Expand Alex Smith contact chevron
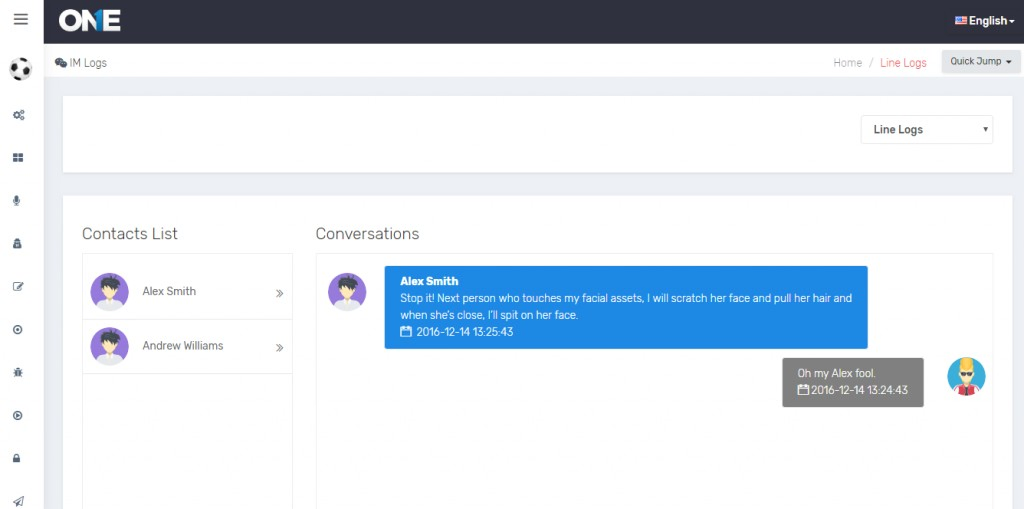Viewport: 1024px width, 509px height. [x=279, y=293]
